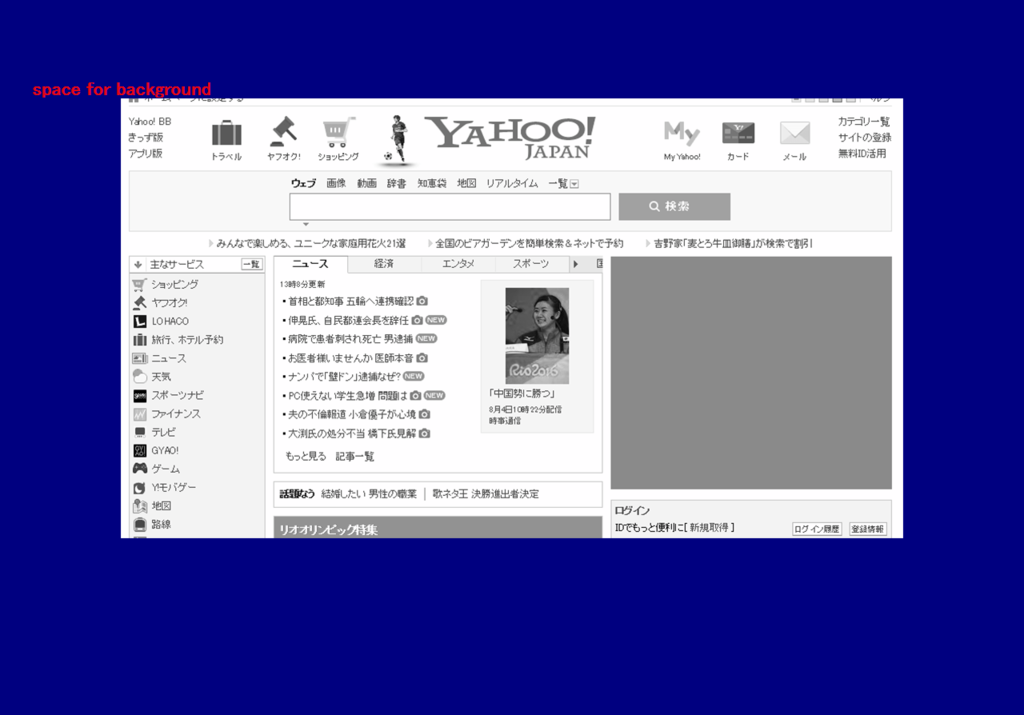Screen dimensions: 1024x715
Task: Select the 画像 search tab
Action: tap(336, 183)
